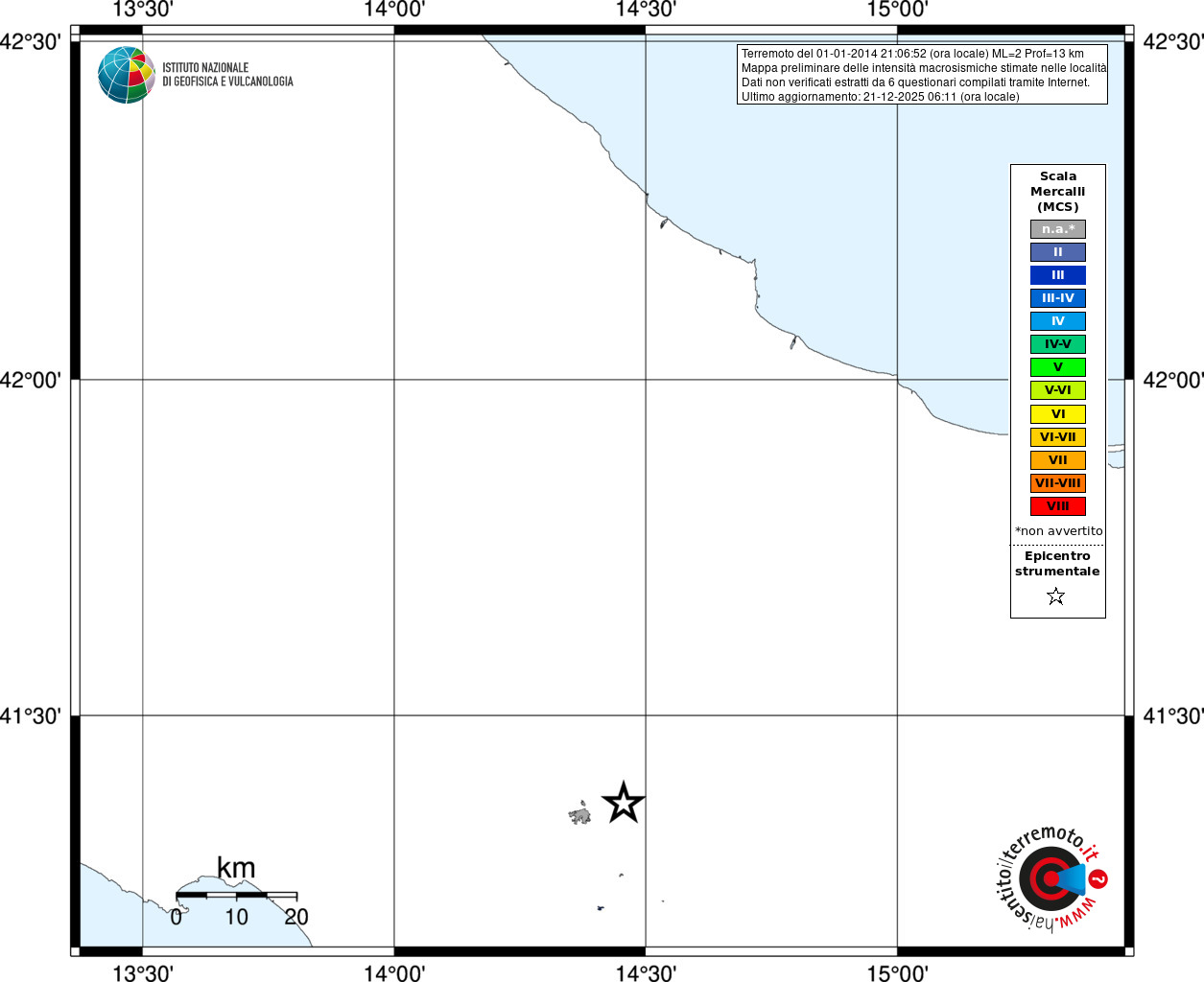Click the 'Terremoto del 01-01-2014' header line
1204x982 pixels.
pos(912,54)
